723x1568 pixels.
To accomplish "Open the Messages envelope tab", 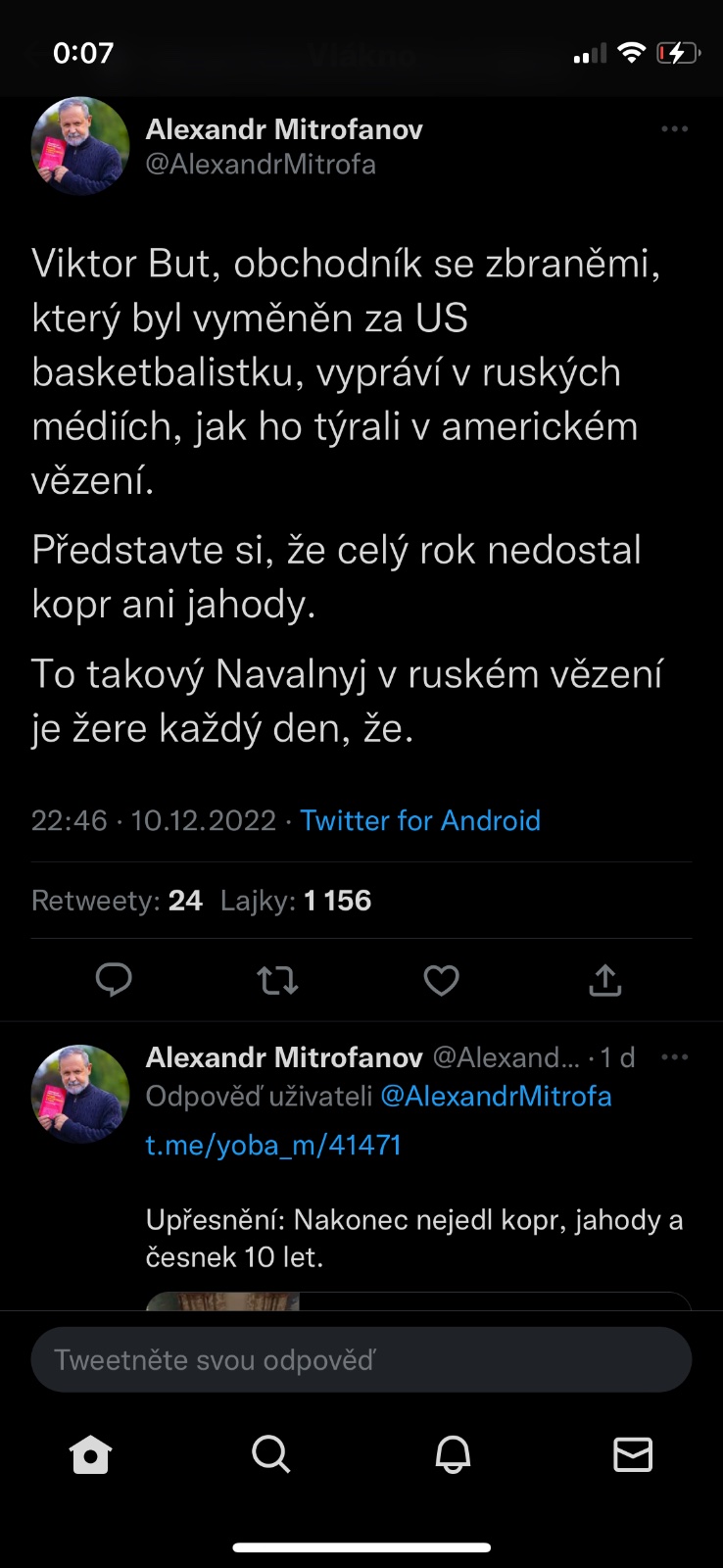I will [x=633, y=1454].
